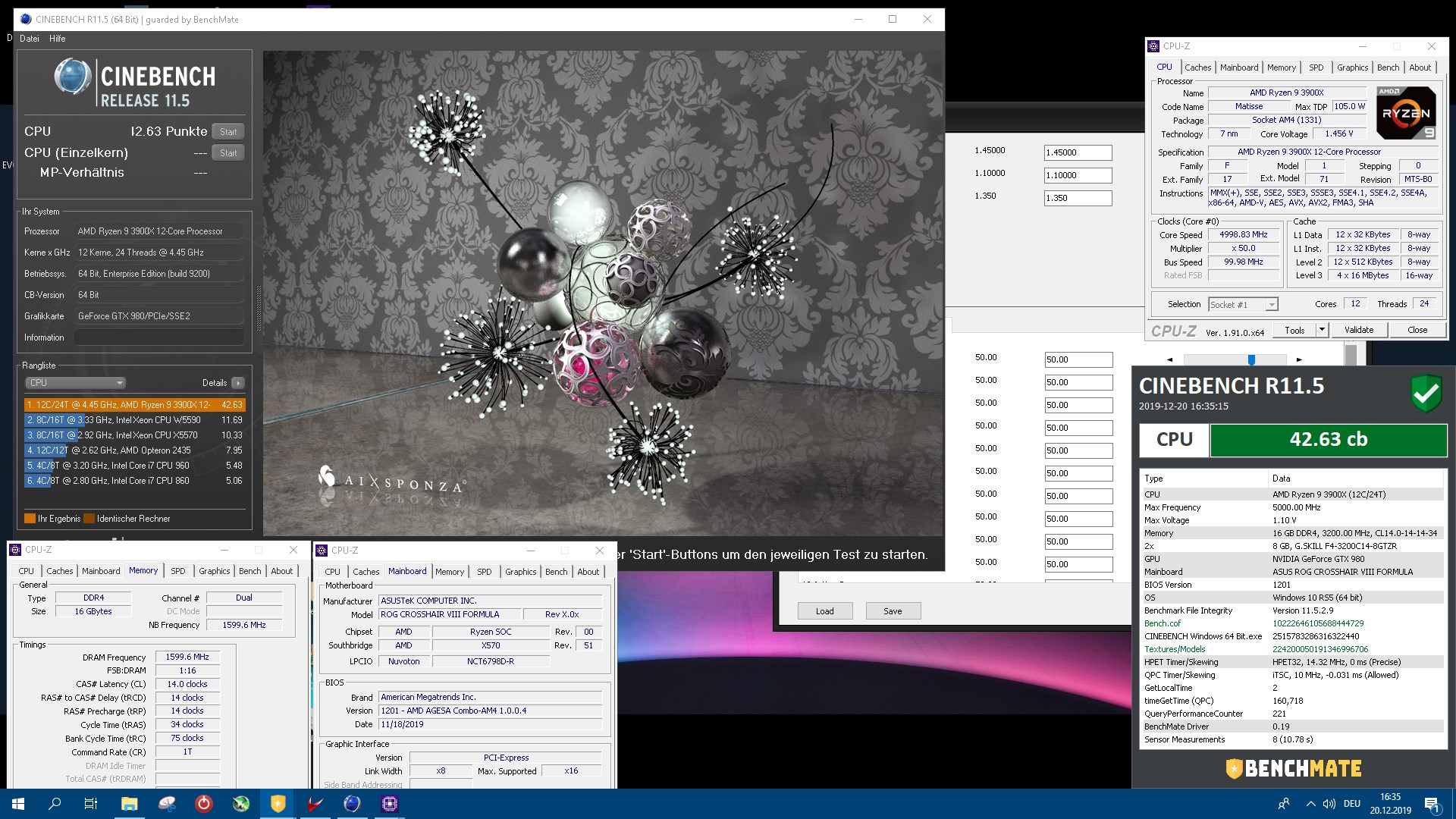Click the Ryzen 9 logo in CPU-Z

1406,112
